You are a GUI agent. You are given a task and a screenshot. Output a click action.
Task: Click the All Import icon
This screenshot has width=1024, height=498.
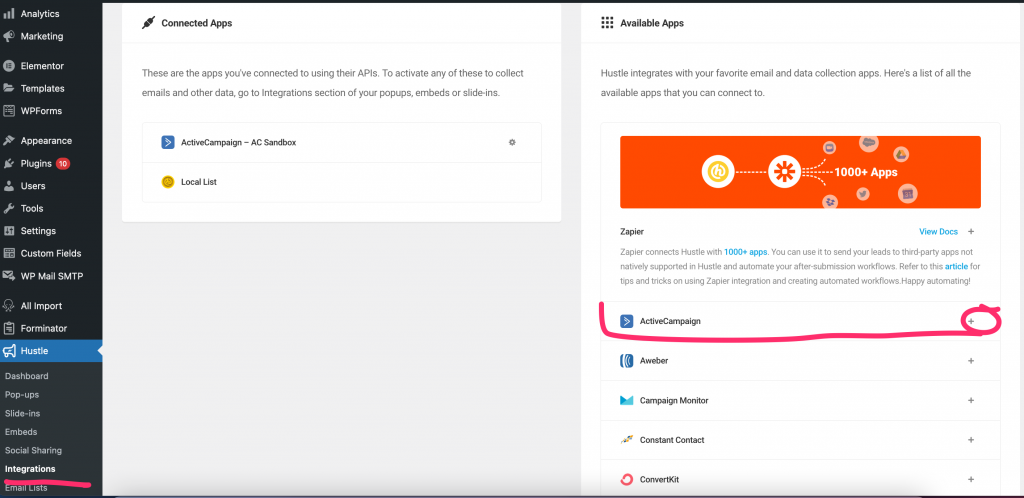click(9, 306)
